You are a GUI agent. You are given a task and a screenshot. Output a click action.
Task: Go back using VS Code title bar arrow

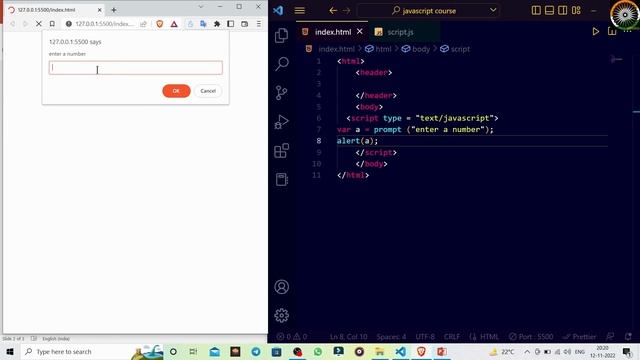coord(333,11)
